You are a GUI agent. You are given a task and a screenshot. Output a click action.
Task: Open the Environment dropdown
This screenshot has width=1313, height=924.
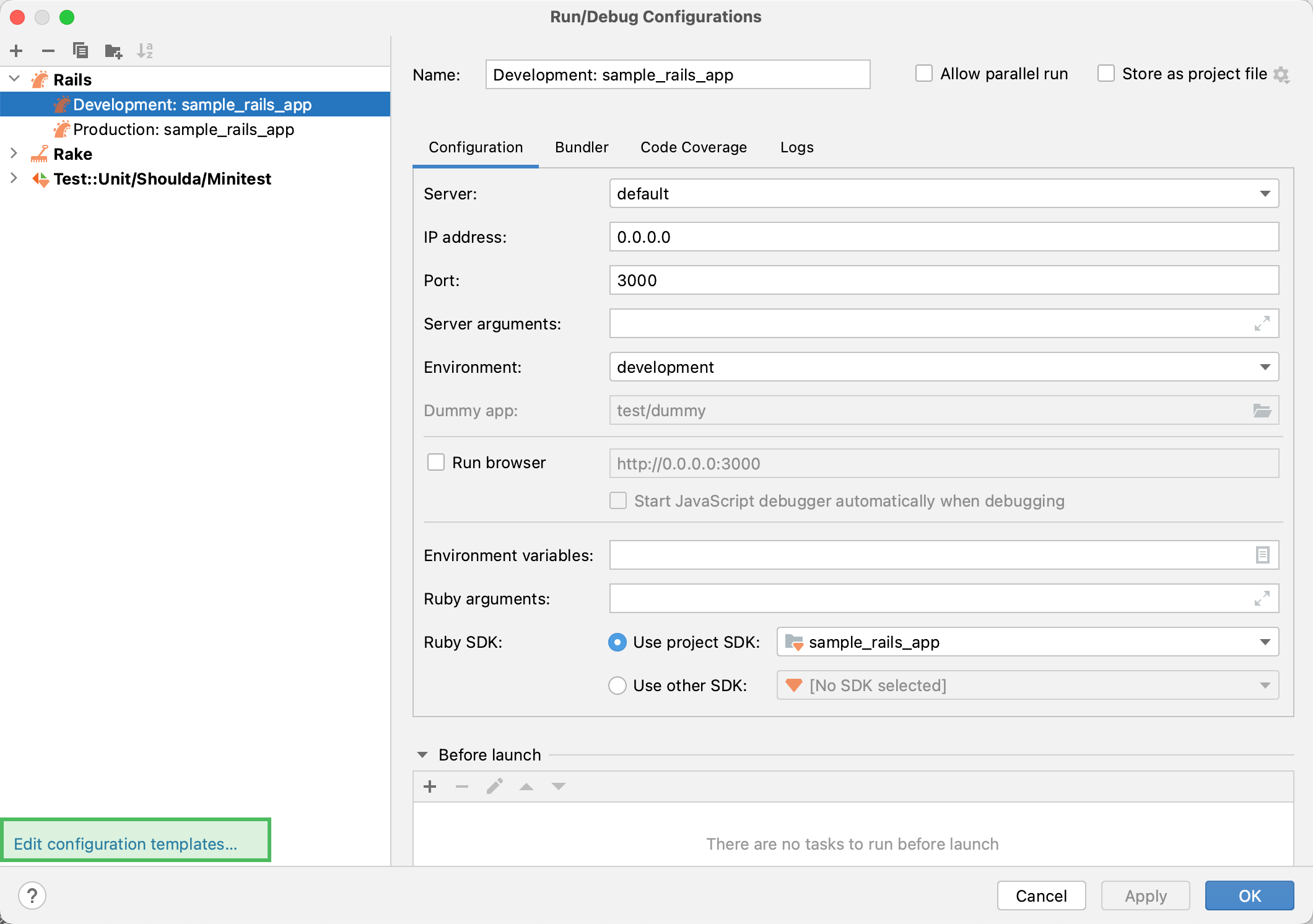click(x=1265, y=367)
